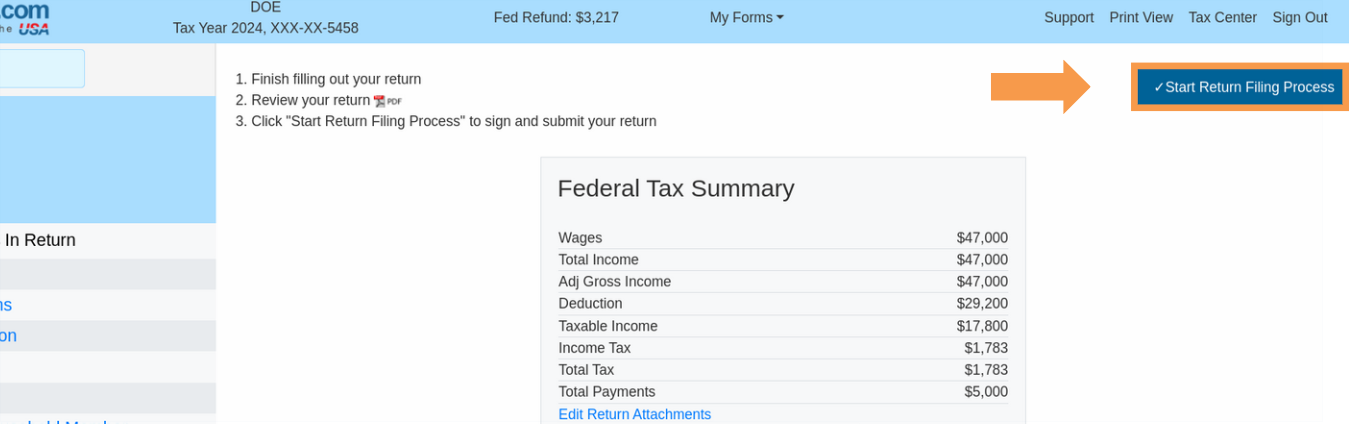Click the Federal Tax Summary heading
This screenshot has width=1349, height=424.
click(676, 188)
